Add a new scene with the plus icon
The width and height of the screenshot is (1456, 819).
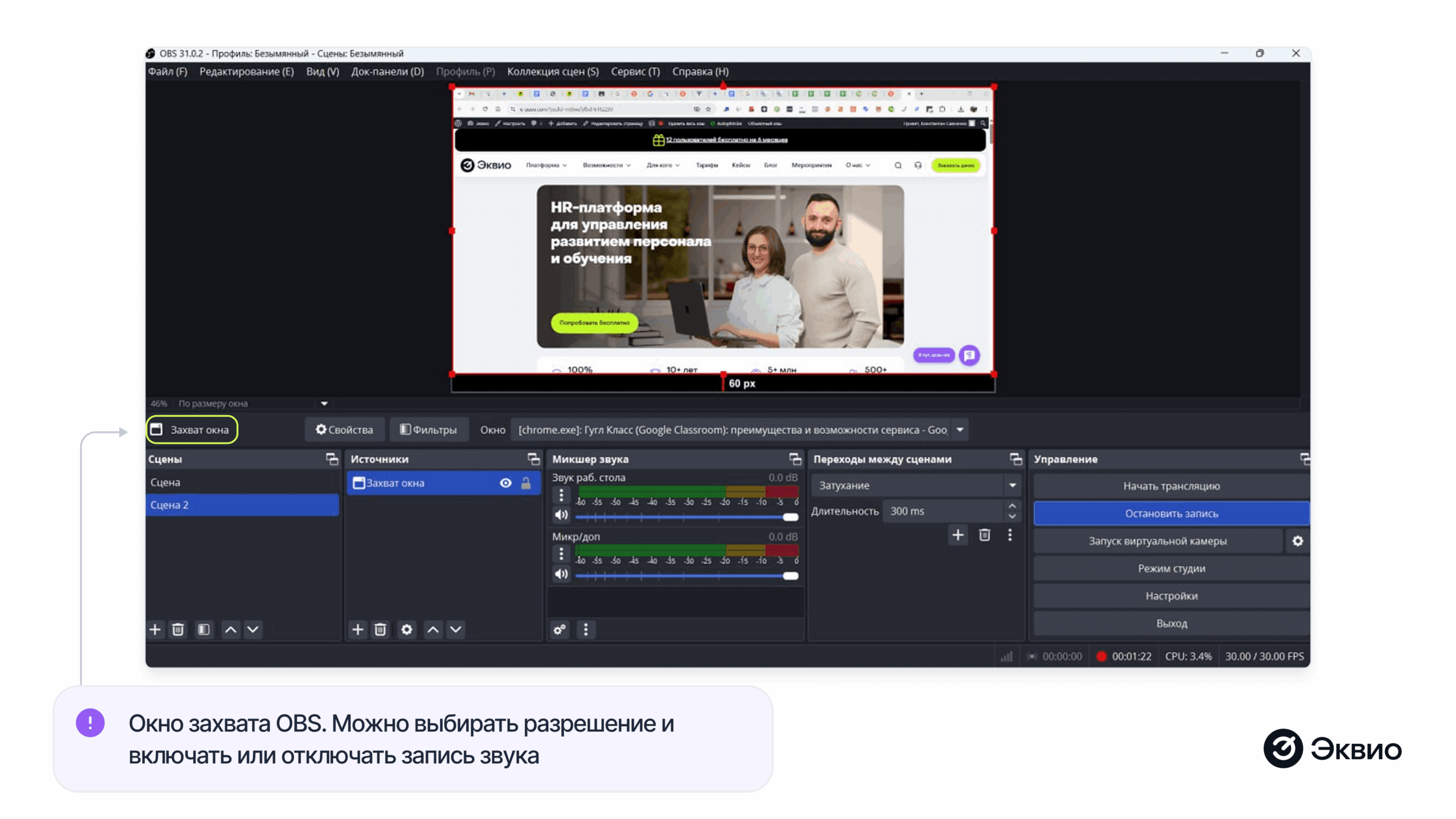tap(155, 630)
